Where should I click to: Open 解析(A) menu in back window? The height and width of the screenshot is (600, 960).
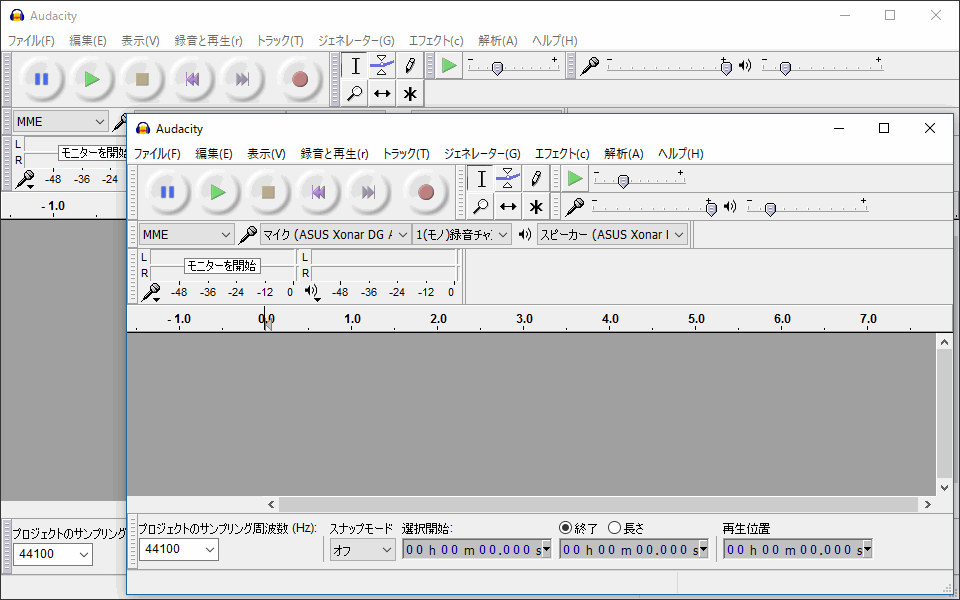(x=498, y=41)
